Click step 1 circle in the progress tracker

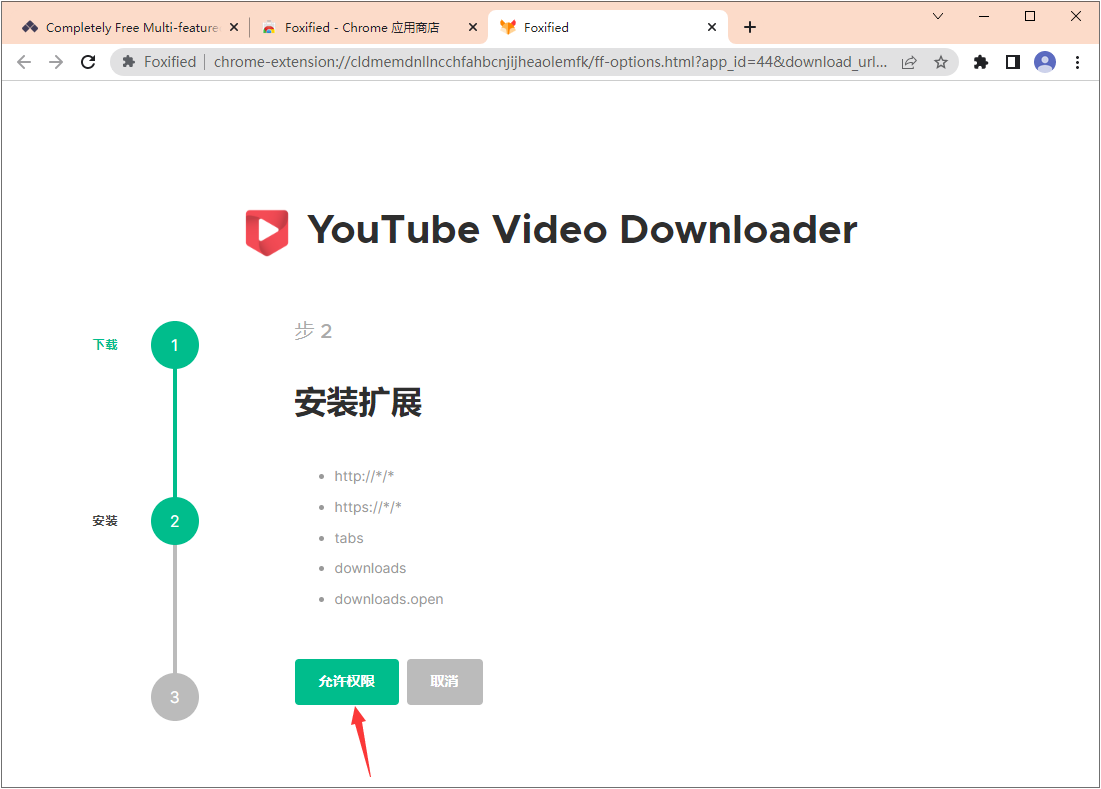(x=175, y=345)
